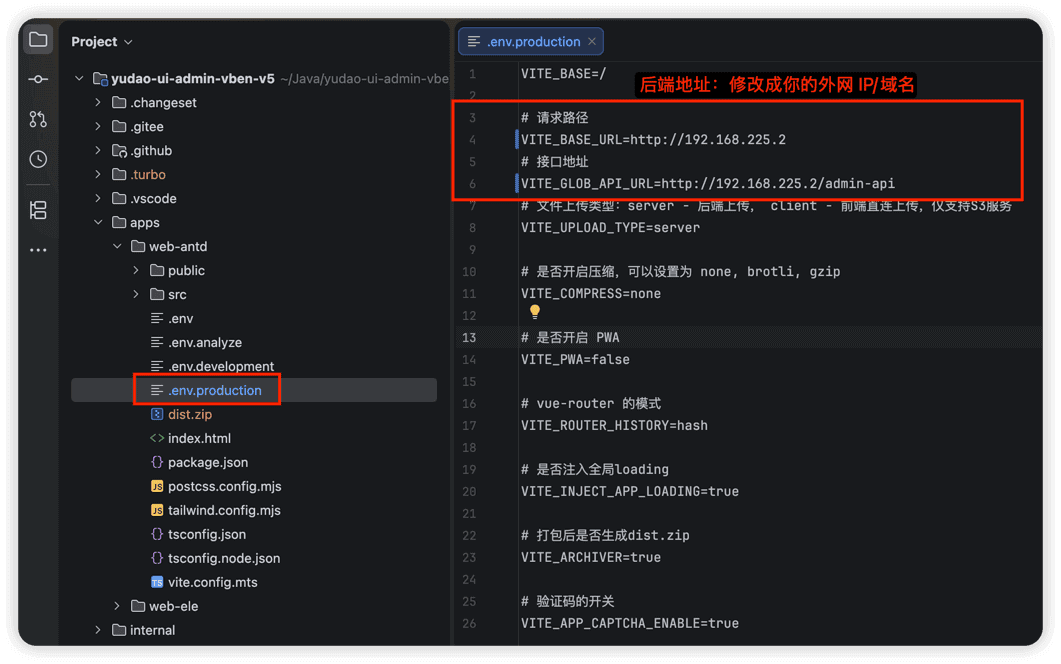Expand the web-ele folder
The width and height of the screenshot is (1061, 664).
pos(117,606)
